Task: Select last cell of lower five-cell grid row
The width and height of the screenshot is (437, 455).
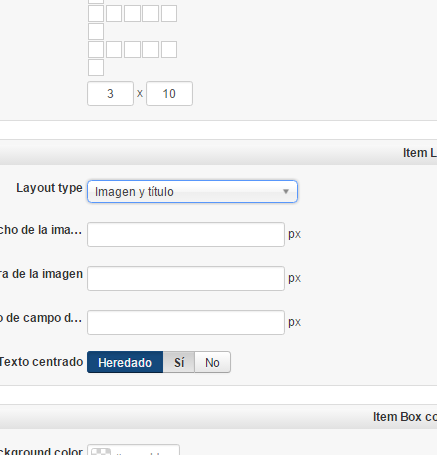Action: [x=169, y=50]
